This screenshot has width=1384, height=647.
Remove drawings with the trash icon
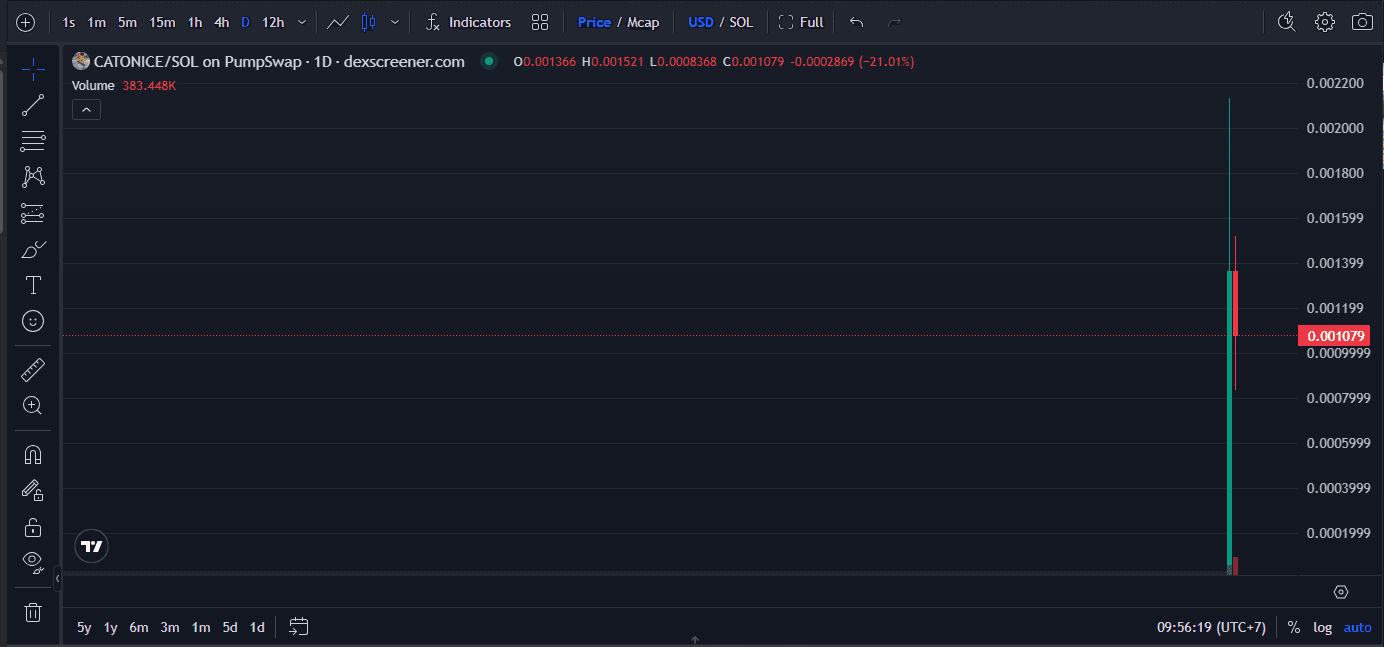click(x=33, y=612)
